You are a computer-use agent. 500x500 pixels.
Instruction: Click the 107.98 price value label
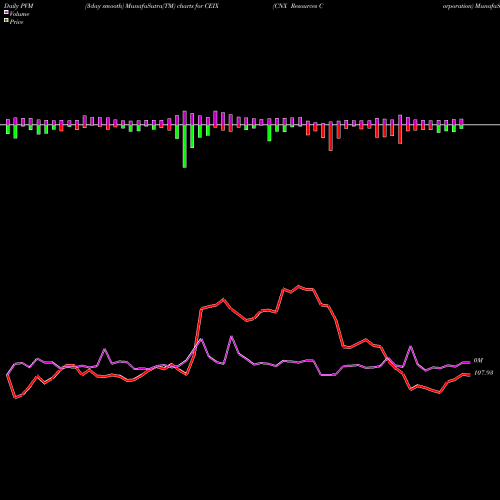coord(483,373)
